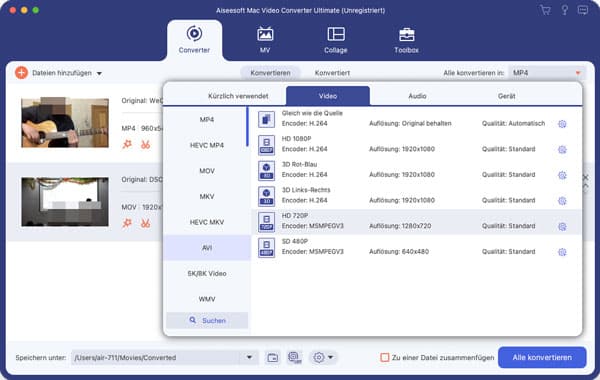The width and height of the screenshot is (600, 380).
Task: Select the Konvertiert tab
Action: click(x=332, y=73)
